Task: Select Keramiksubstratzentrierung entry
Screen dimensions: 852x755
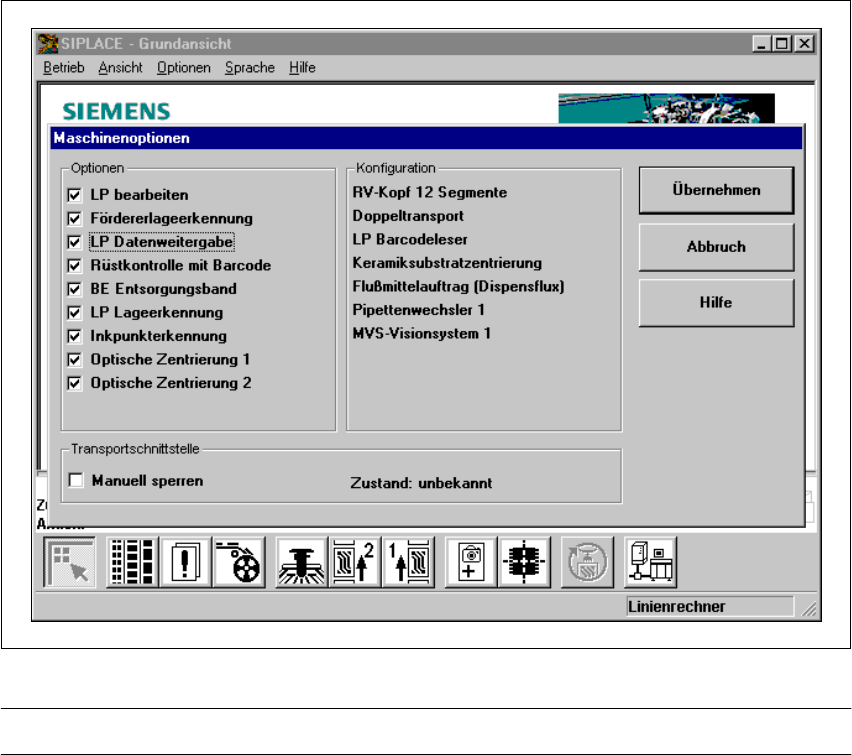Action: (x=447, y=263)
